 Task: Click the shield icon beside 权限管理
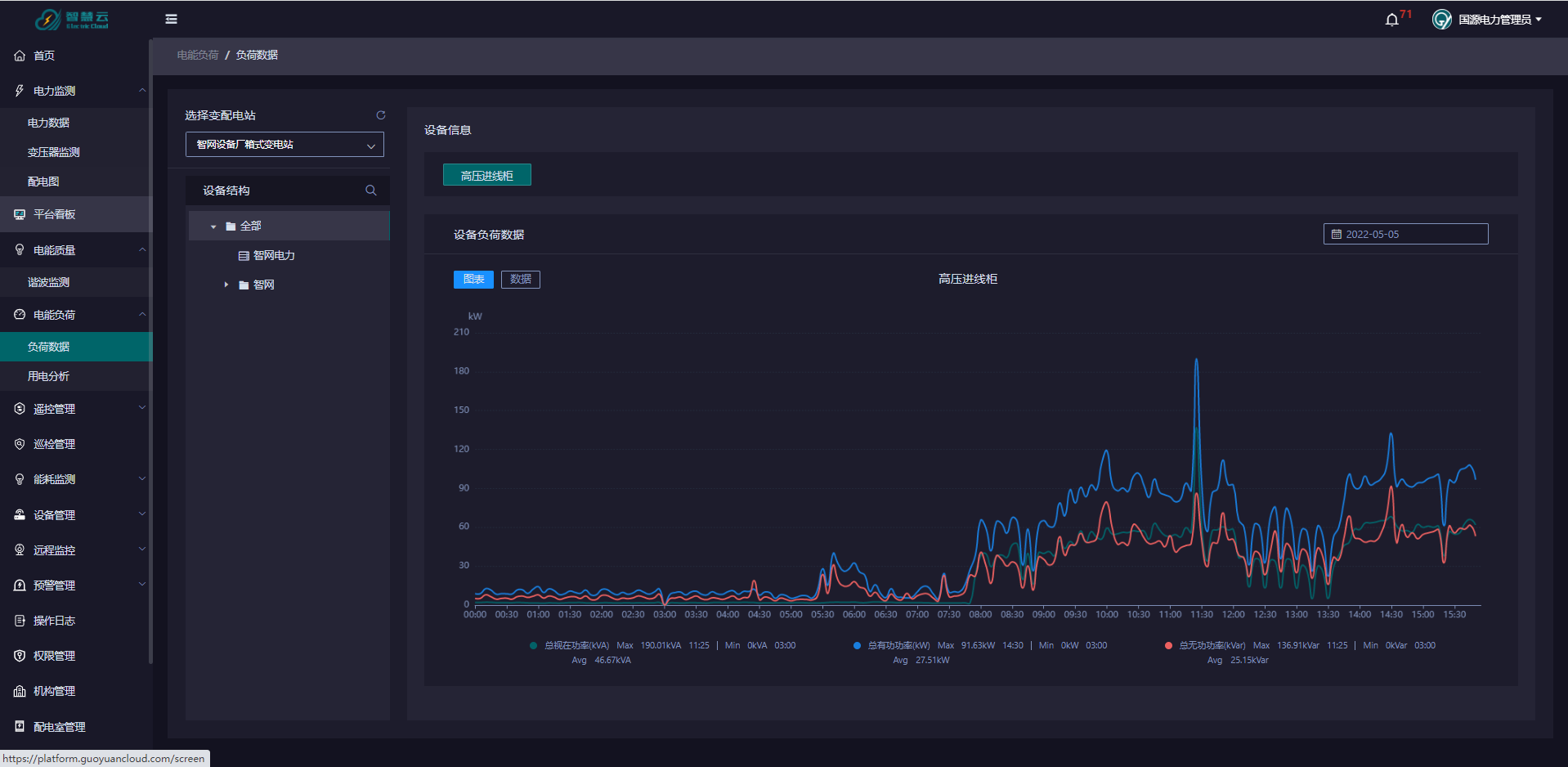[20, 656]
